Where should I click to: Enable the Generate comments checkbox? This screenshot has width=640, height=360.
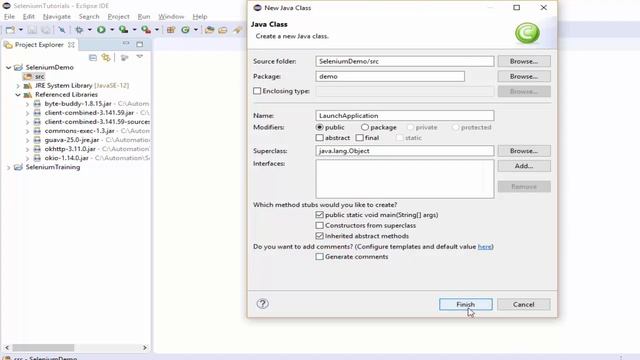click(x=320, y=257)
